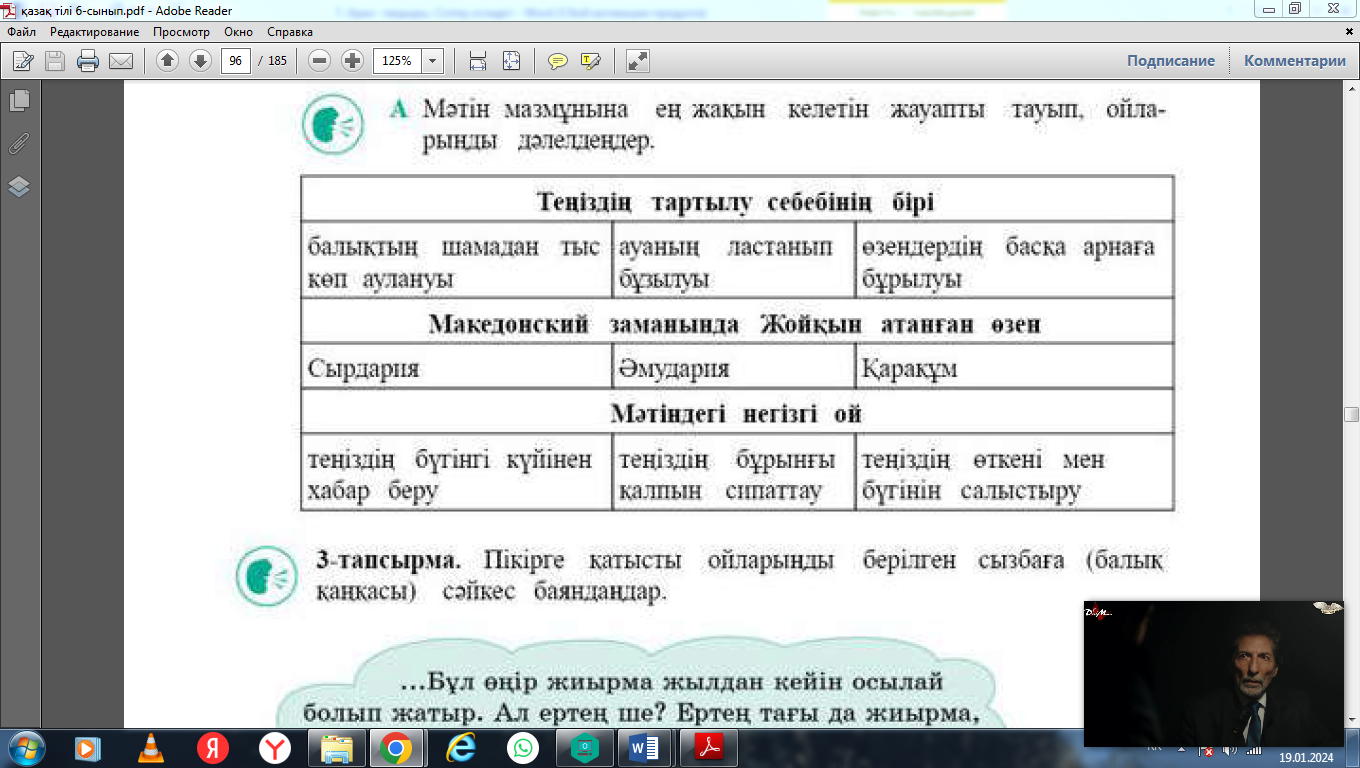Zoom in using the plus button
Image resolution: width=1360 pixels, height=768 pixels.
tap(352, 61)
